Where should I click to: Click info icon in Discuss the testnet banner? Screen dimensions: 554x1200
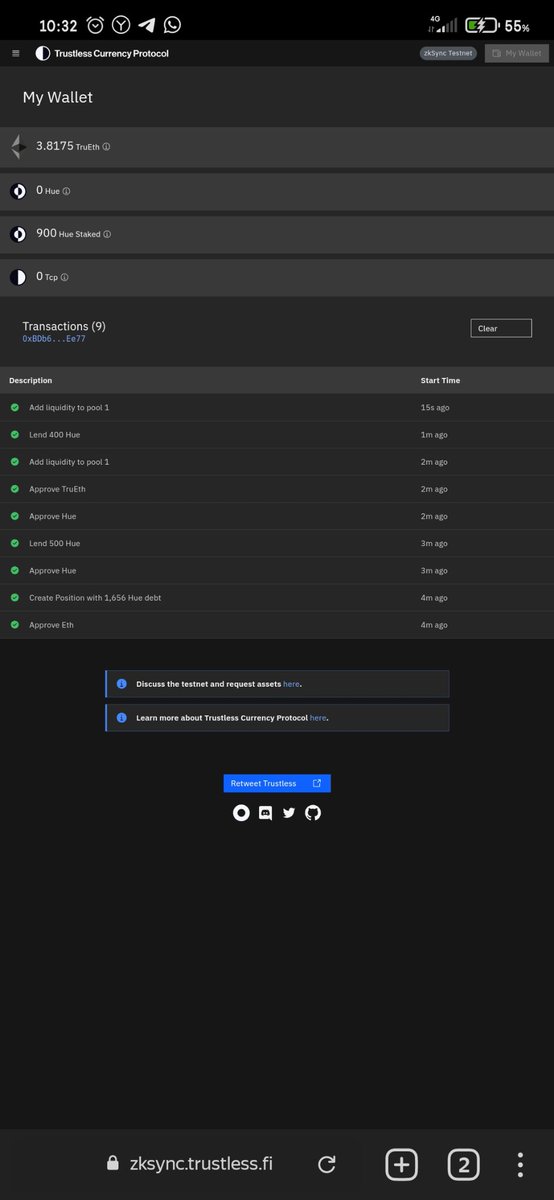[122, 684]
